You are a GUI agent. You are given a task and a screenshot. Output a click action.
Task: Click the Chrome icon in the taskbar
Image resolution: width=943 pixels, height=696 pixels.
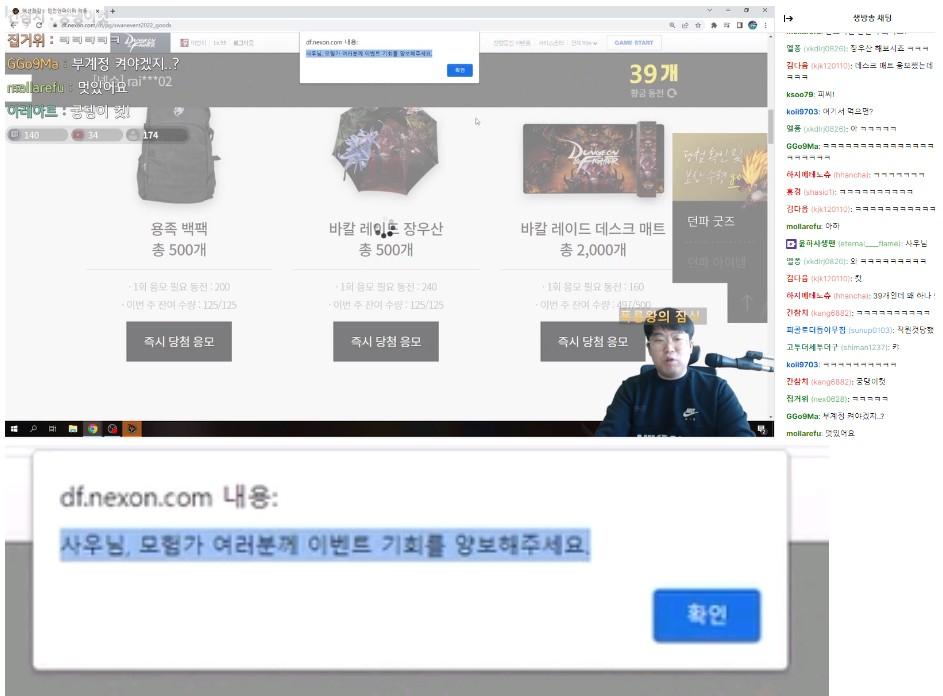coord(92,429)
